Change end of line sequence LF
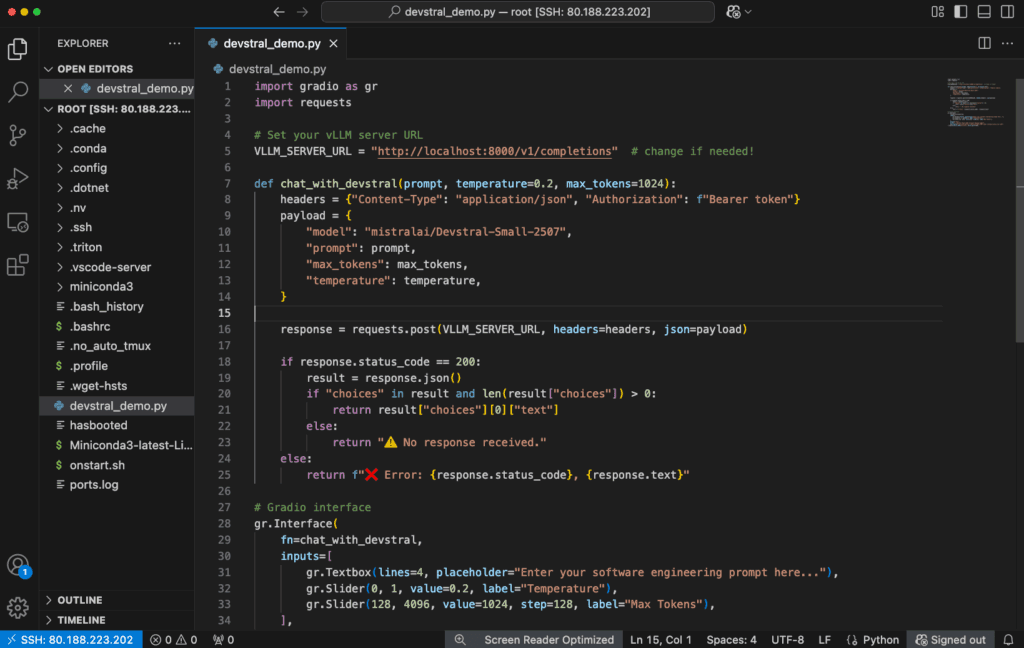Viewport: 1024px width, 648px height. [x=825, y=640]
